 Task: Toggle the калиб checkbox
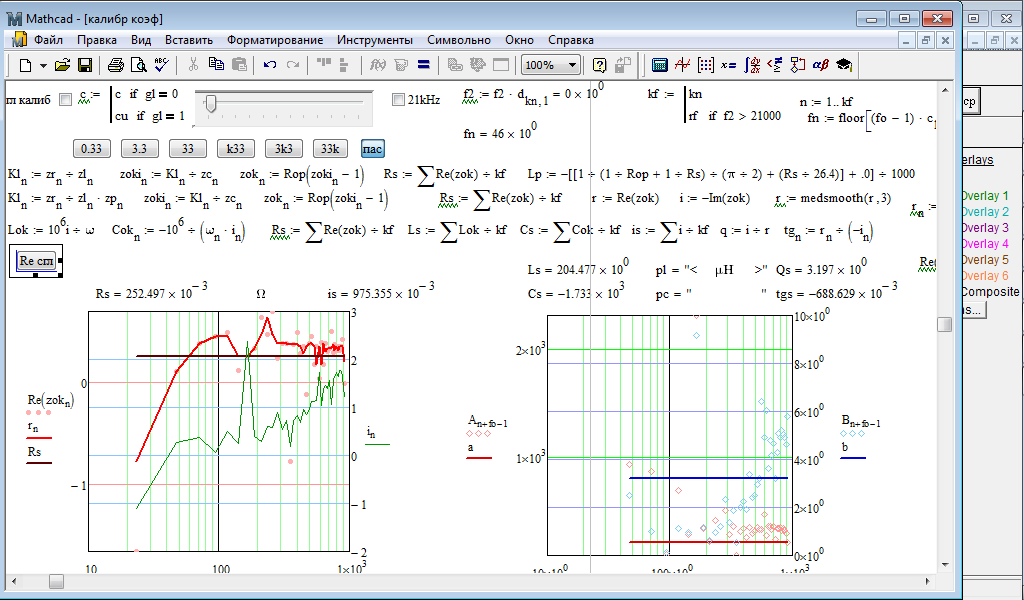pos(66,99)
